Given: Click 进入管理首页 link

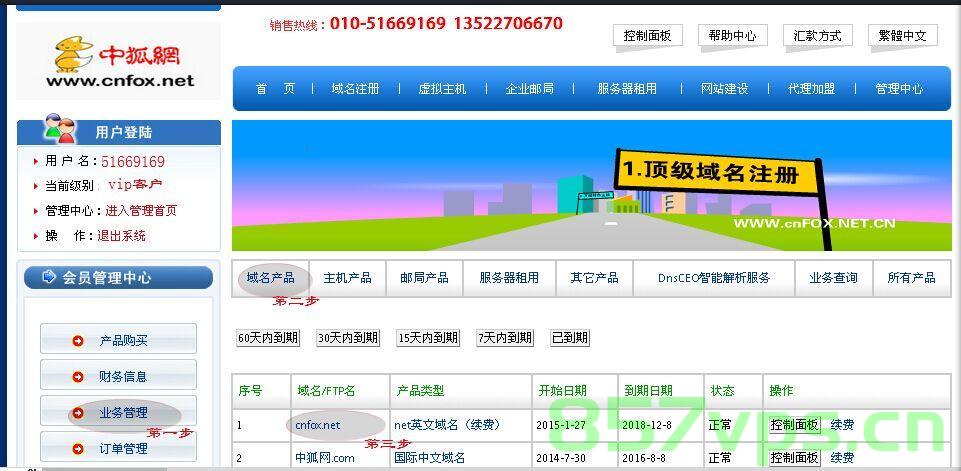Looking at the screenshot, I should click(x=141, y=210).
